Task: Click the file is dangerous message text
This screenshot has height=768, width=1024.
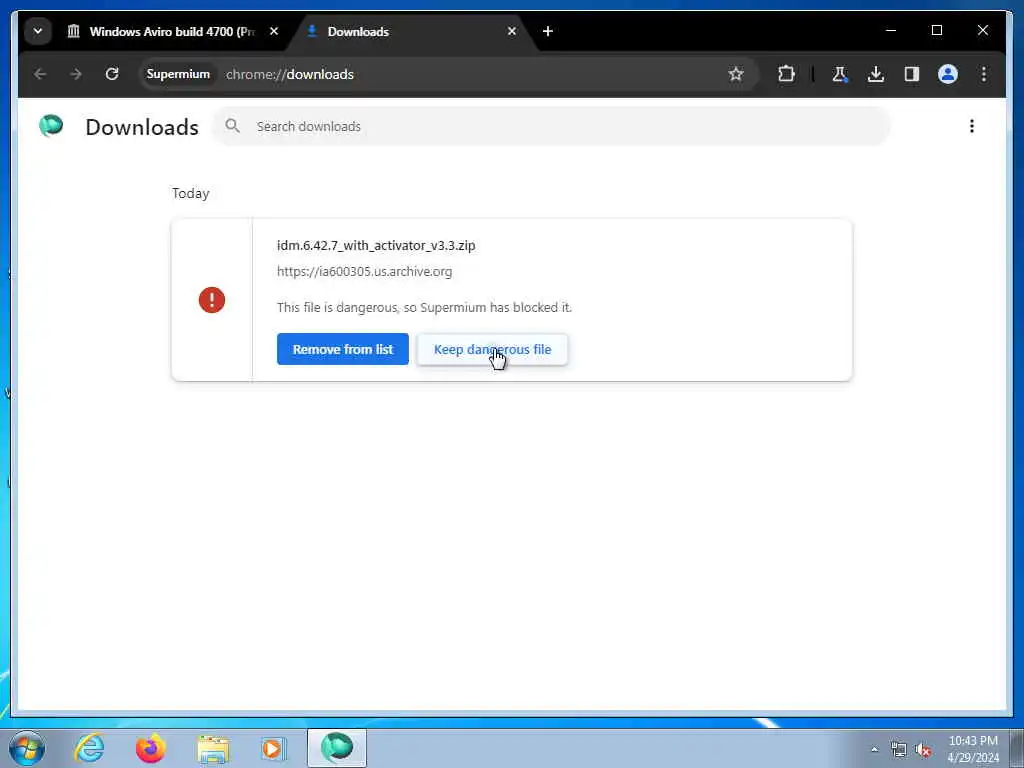Action: (424, 308)
